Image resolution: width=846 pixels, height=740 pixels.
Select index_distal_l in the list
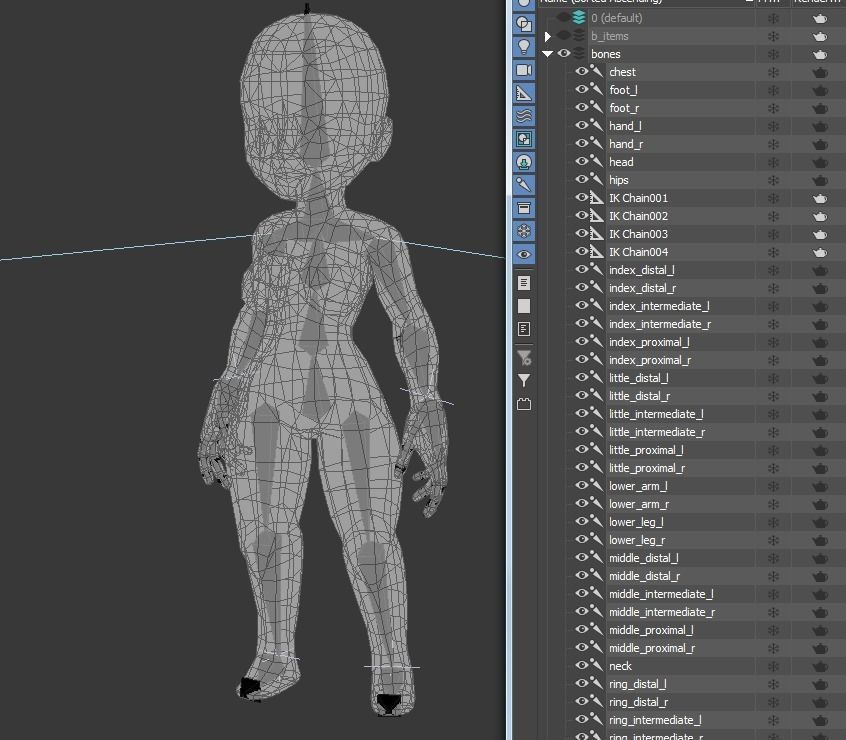pyautogui.click(x=642, y=270)
